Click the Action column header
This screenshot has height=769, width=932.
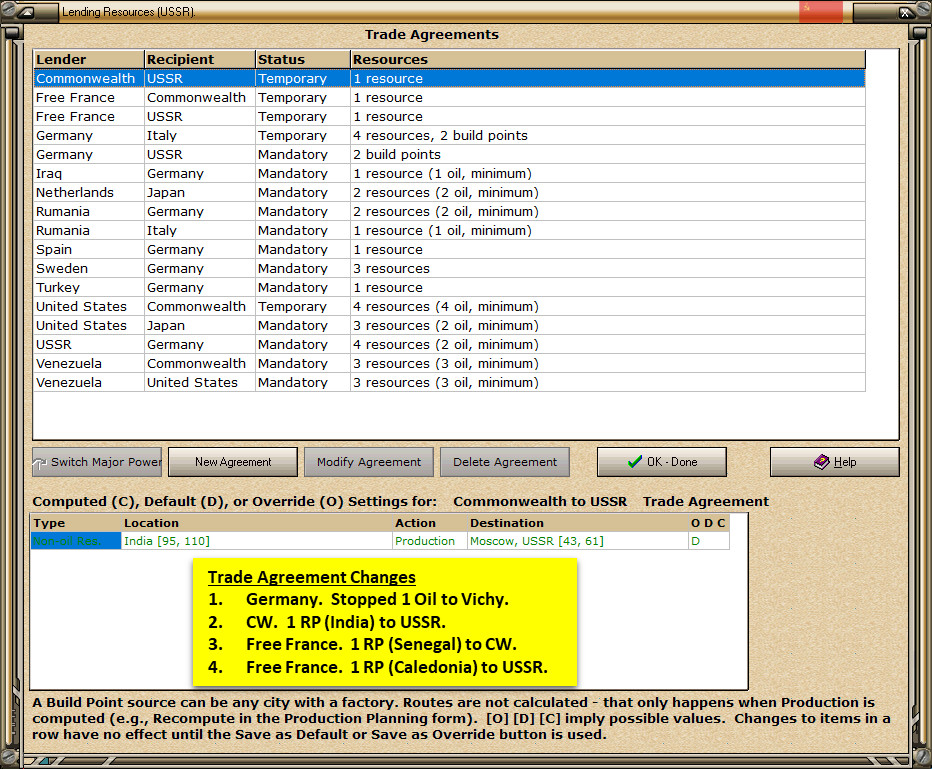(x=429, y=523)
